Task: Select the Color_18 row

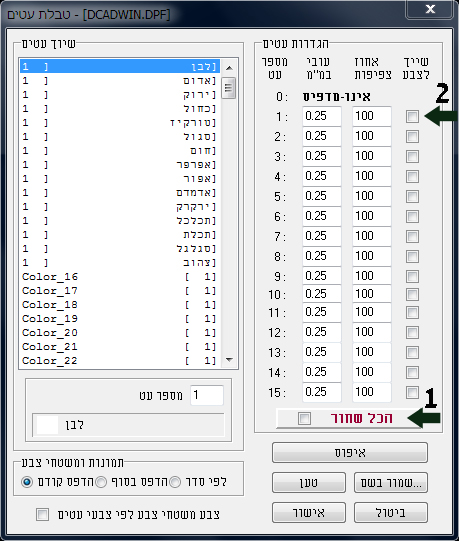Action: coord(120,305)
